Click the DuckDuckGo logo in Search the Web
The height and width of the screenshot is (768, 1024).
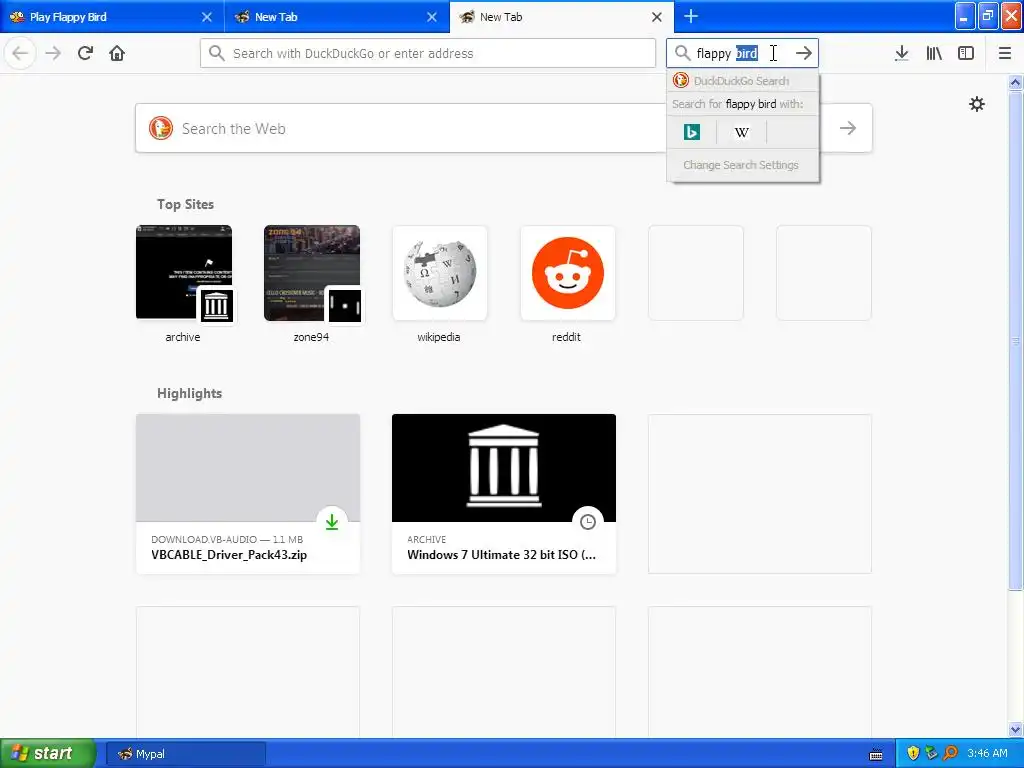pos(161,128)
